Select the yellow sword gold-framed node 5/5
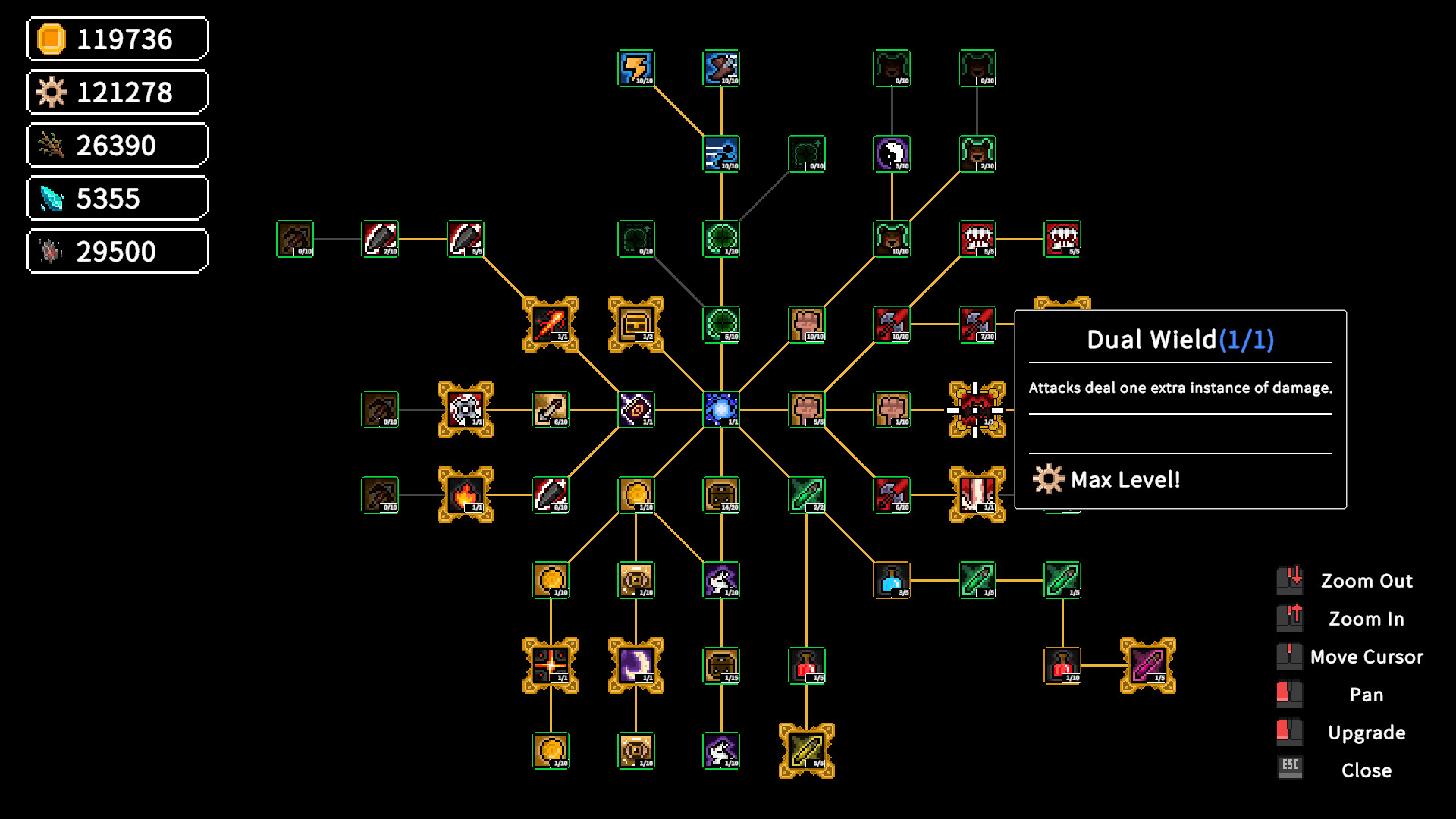This screenshot has width=1456, height=819. point(806,751)
